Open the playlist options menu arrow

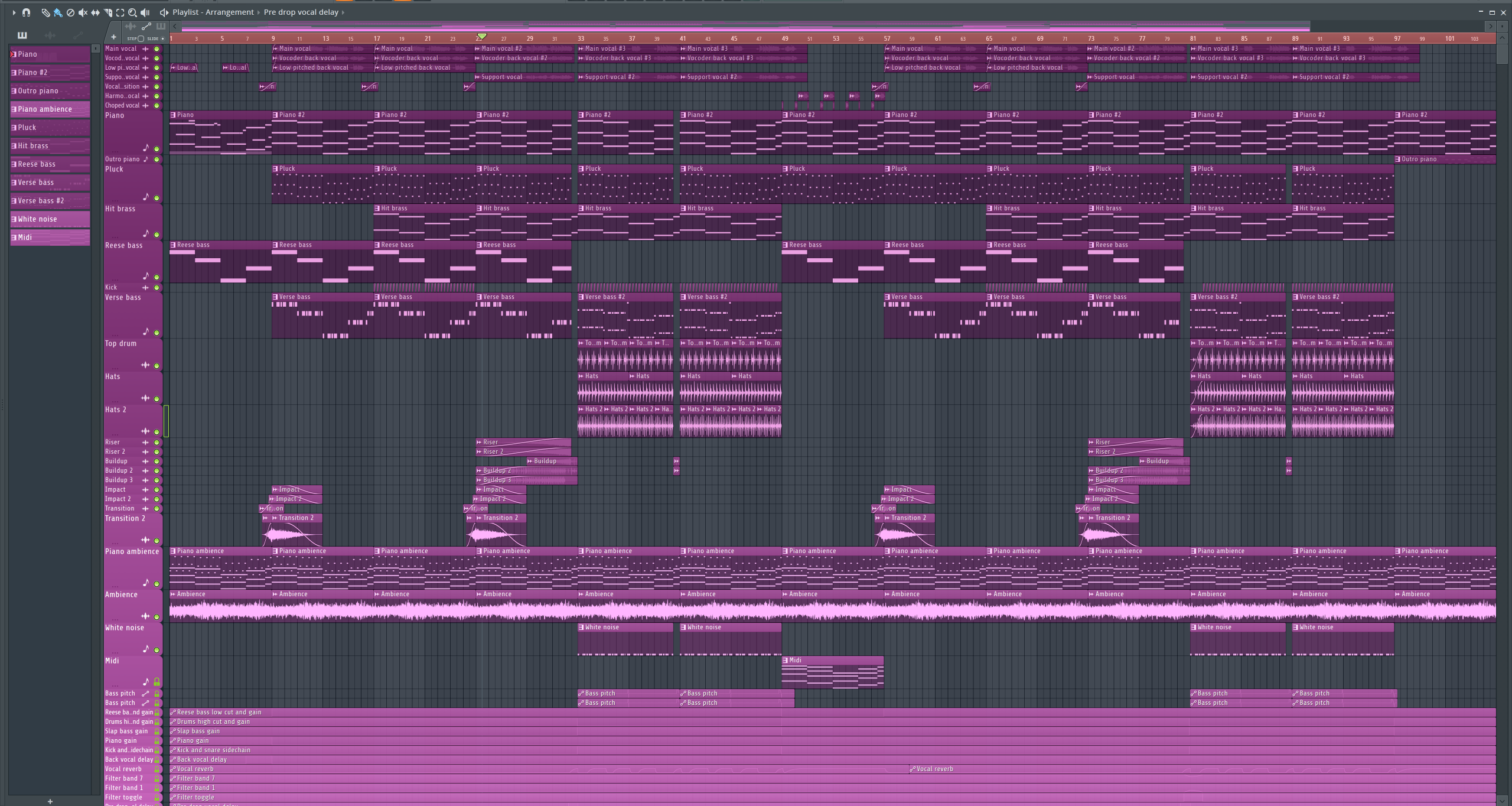pos(14,12)
